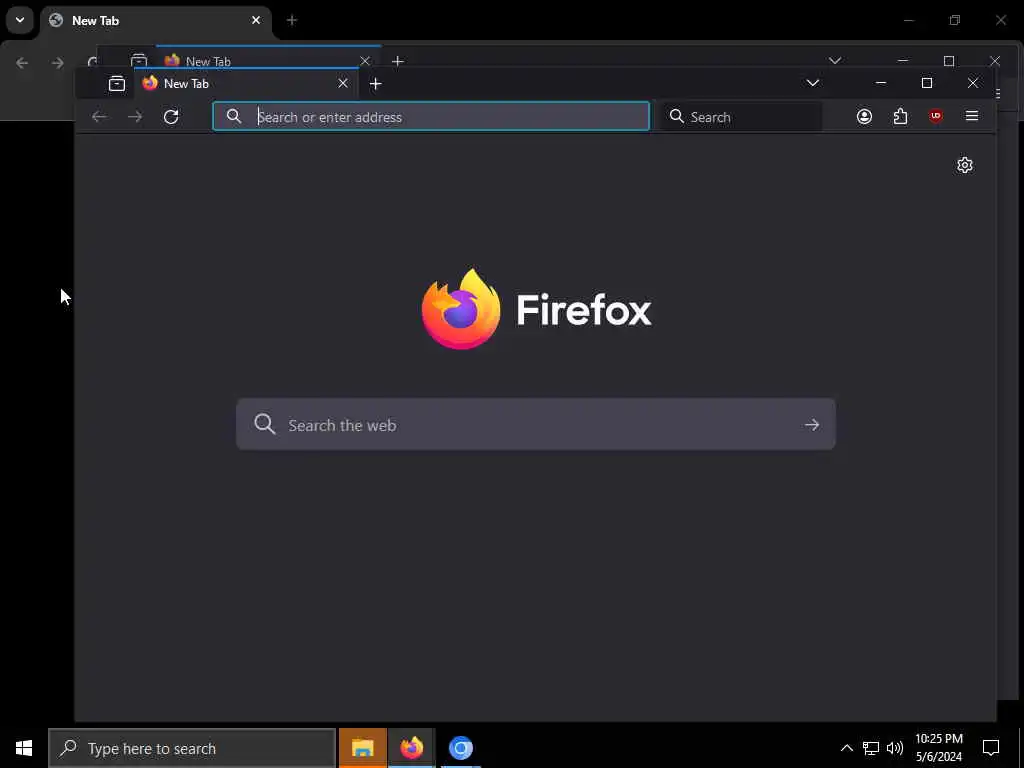
Task: Click Search the web field on page
Action: 536,424
